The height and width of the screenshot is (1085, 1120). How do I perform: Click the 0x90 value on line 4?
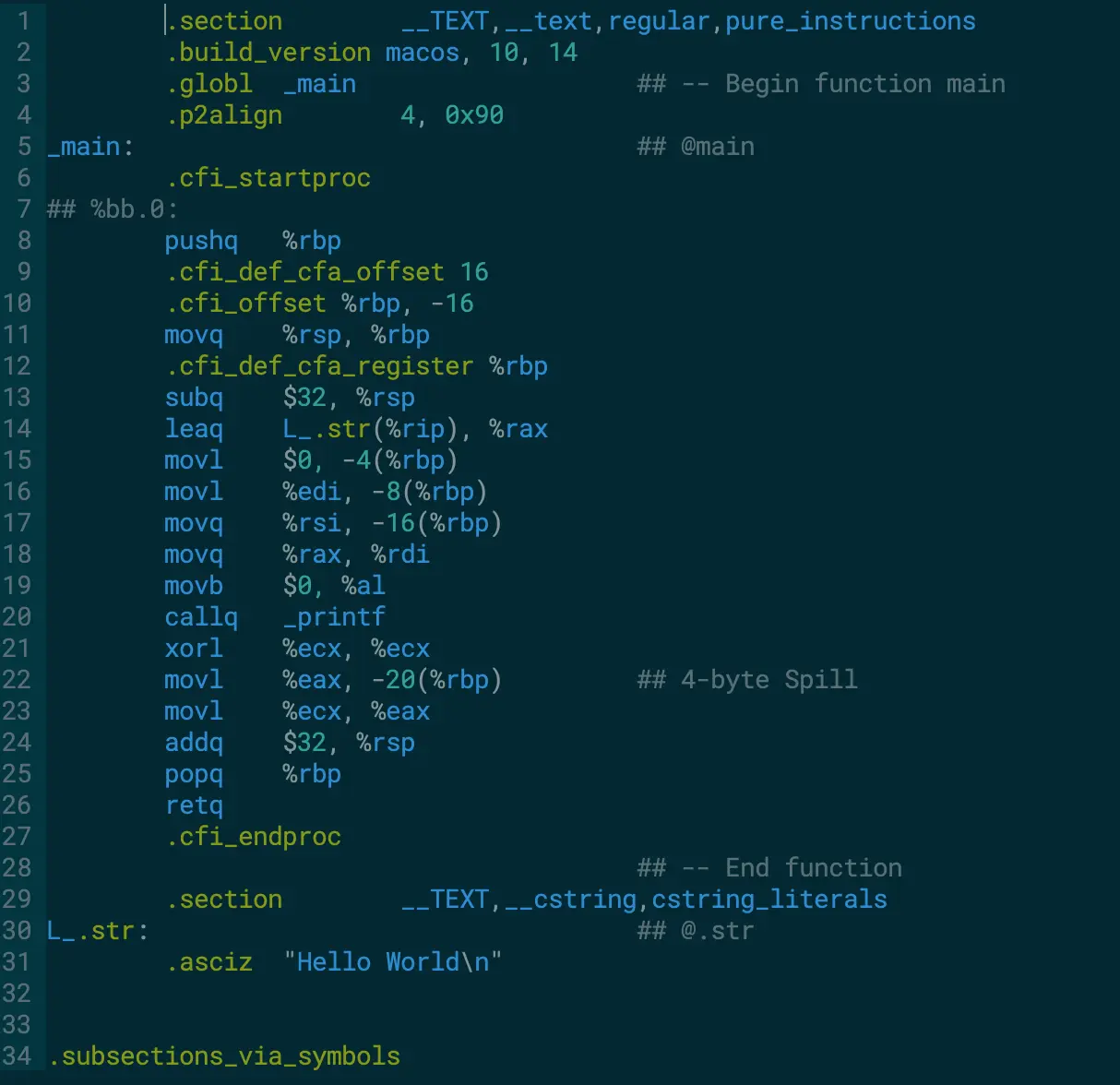474,115
